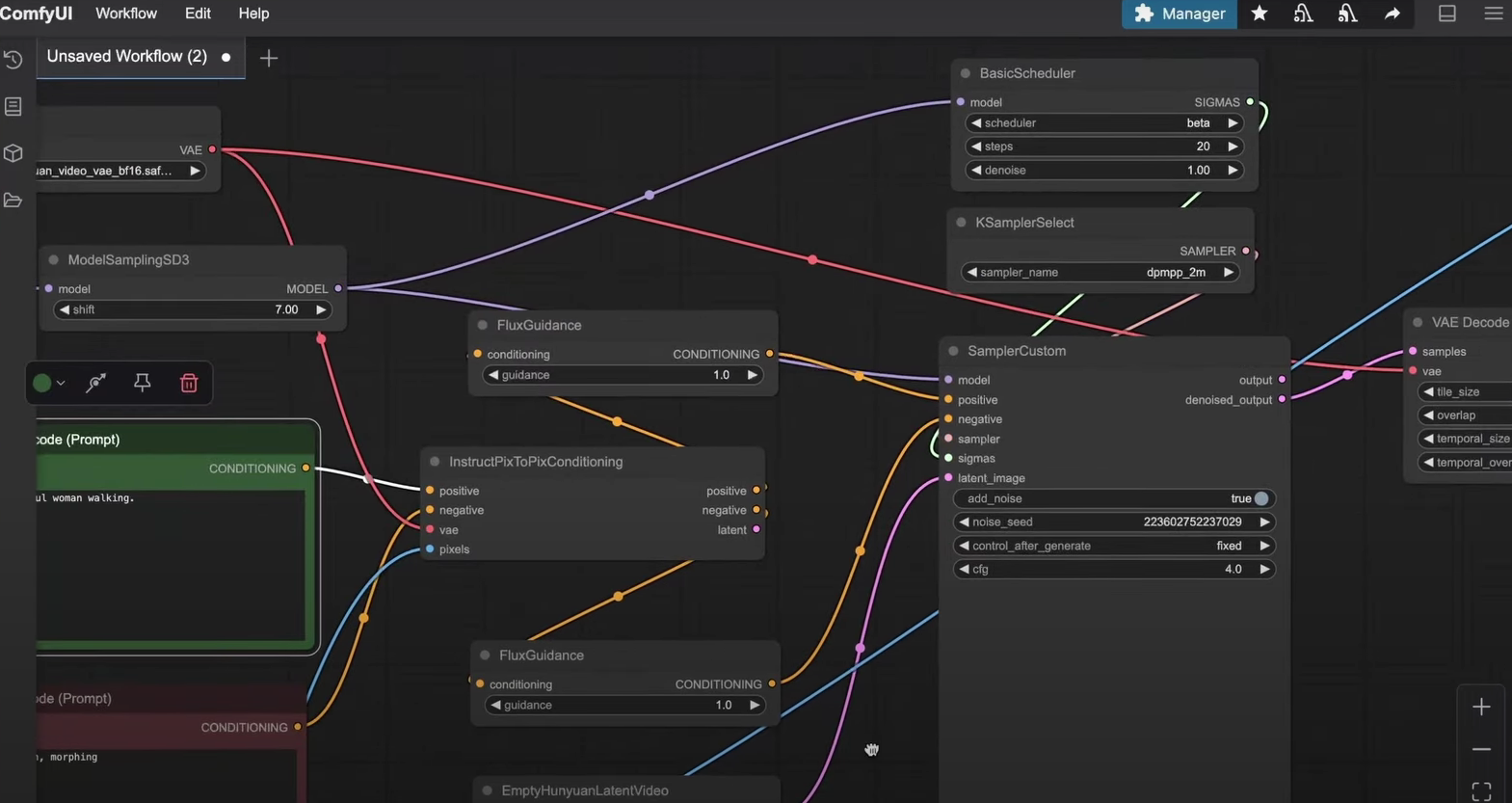Pin the selected node
Viewport: 1512px width, 803px height.
[x=143, y=383]
